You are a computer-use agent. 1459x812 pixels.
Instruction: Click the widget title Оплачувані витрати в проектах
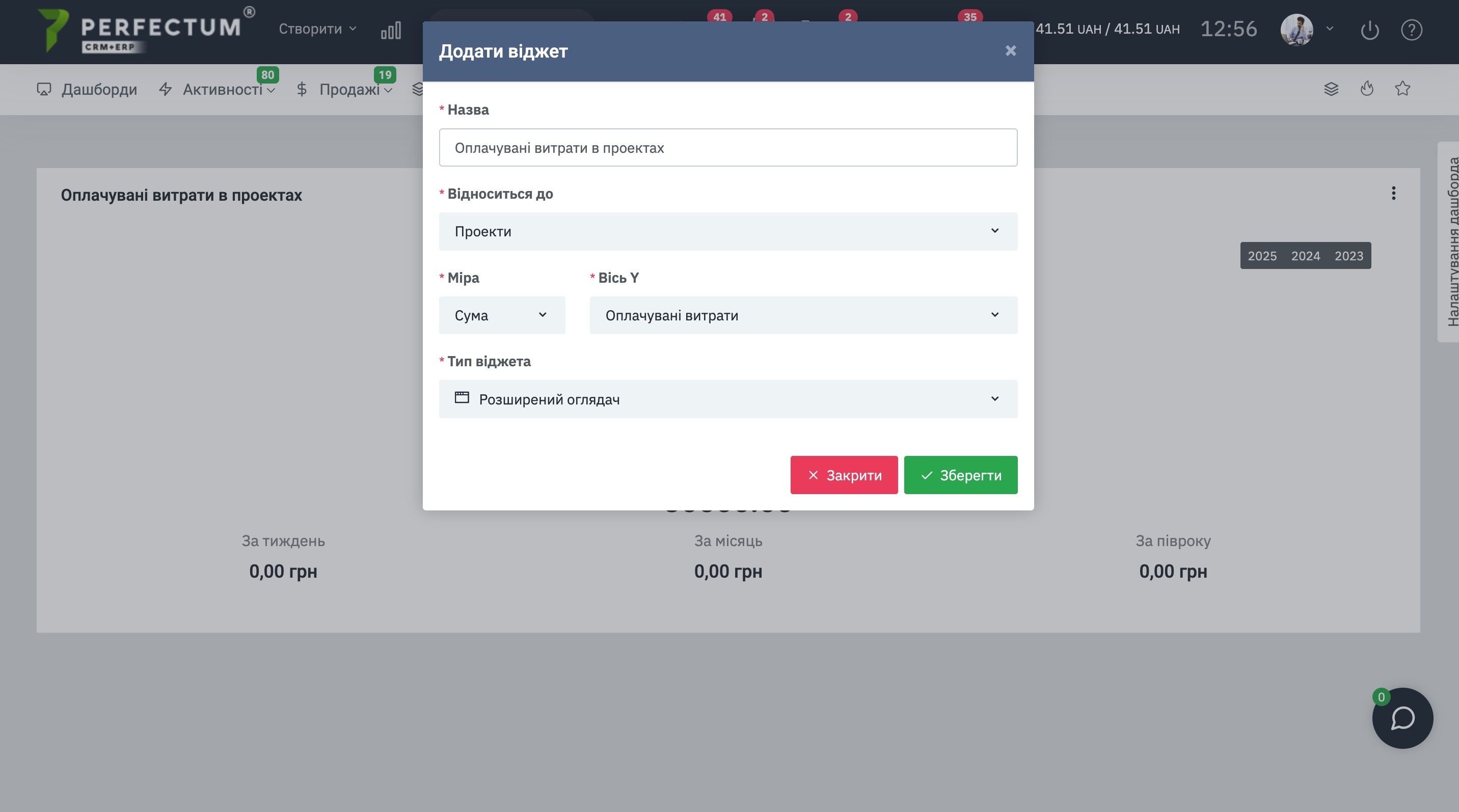pos(181,195)
